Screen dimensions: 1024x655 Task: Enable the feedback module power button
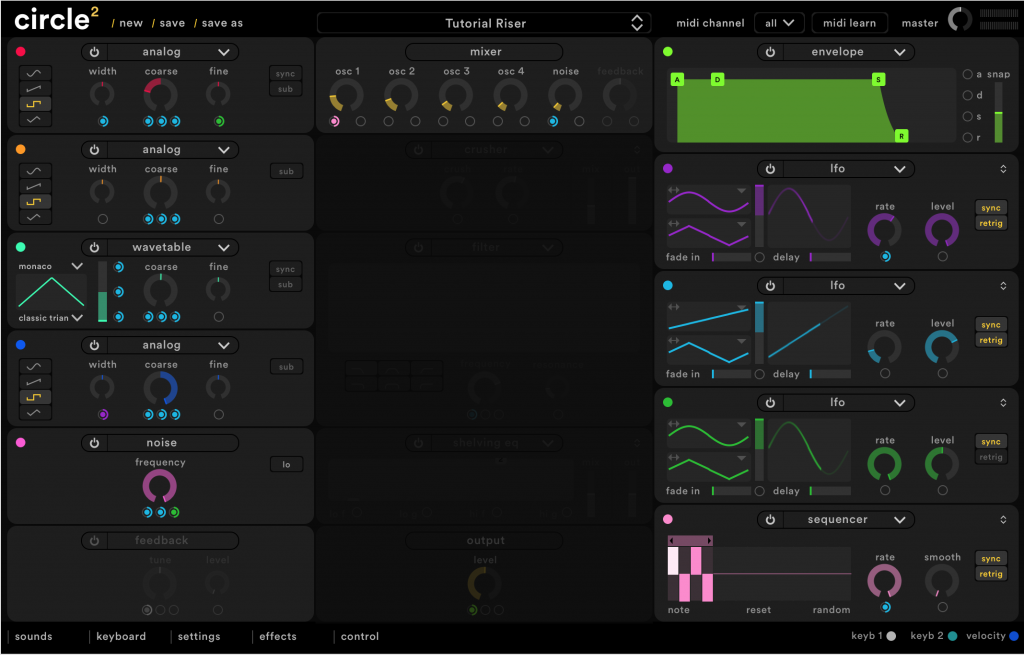pos(95,541)
